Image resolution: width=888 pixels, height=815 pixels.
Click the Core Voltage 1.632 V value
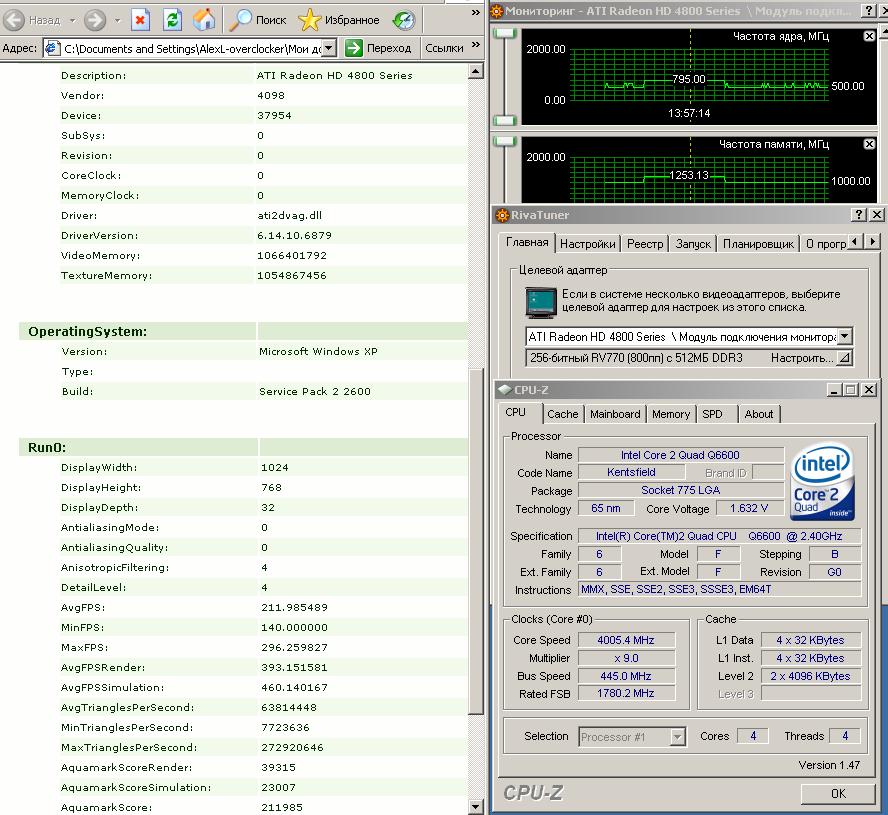pos(749,508)
